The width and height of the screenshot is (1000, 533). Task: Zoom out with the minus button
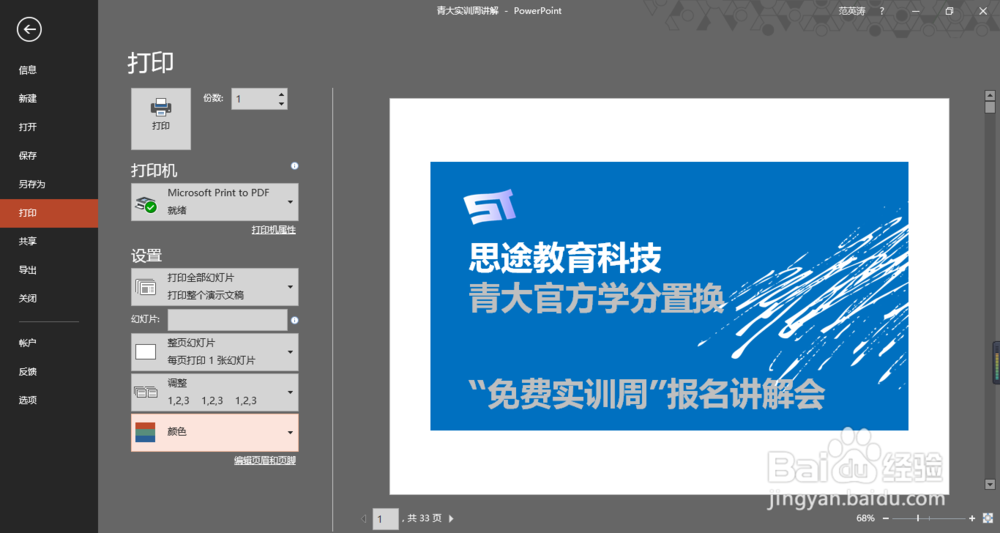886,518
